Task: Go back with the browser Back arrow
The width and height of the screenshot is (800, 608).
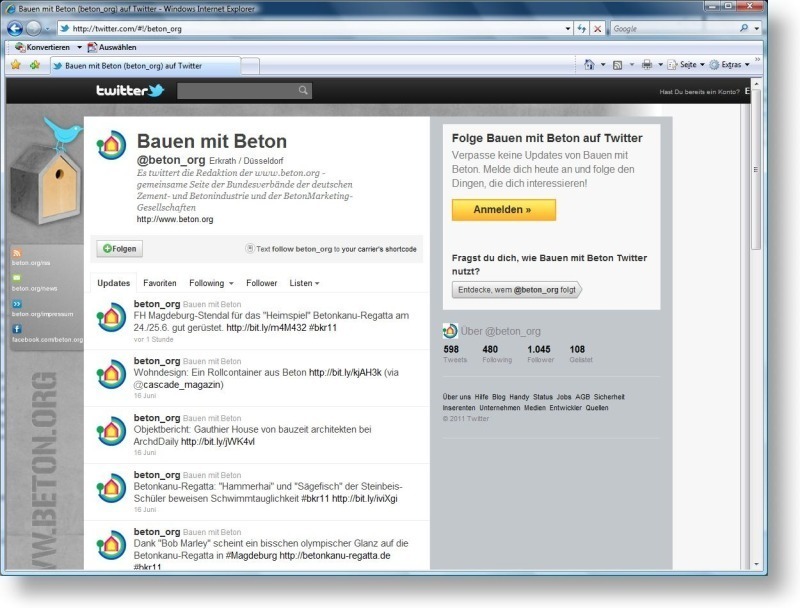Action: 15,29
